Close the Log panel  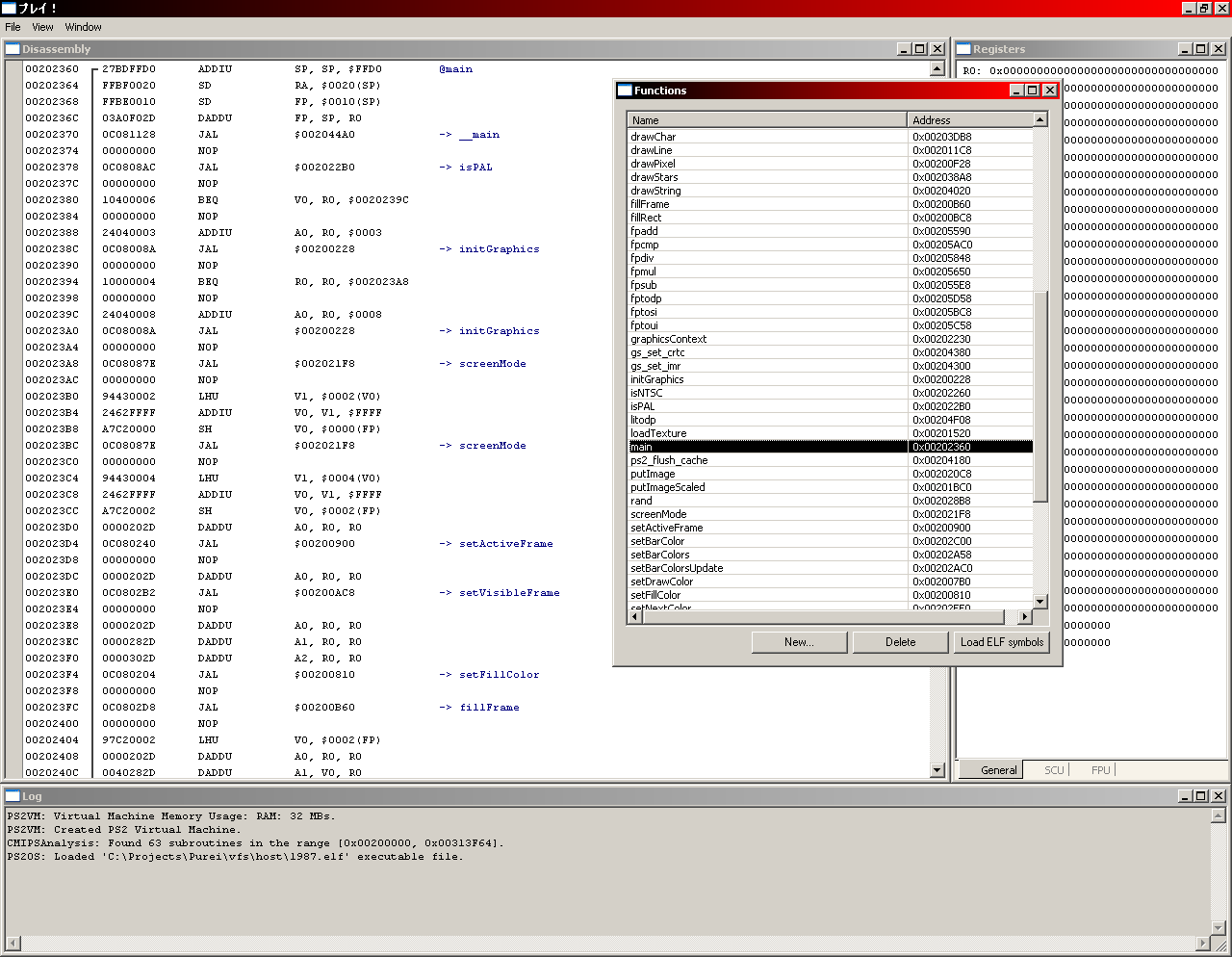tap(1219, 796)
